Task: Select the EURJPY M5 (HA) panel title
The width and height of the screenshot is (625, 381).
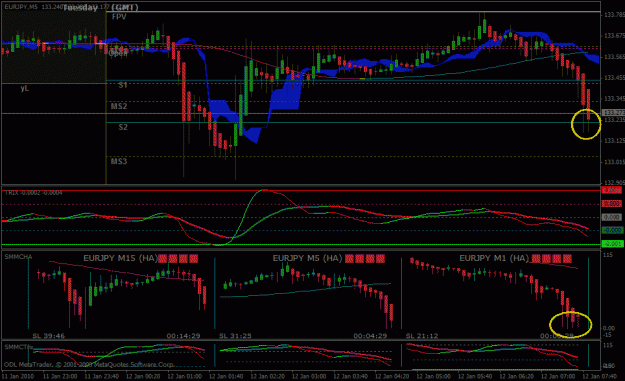Action: click(307, 258)
